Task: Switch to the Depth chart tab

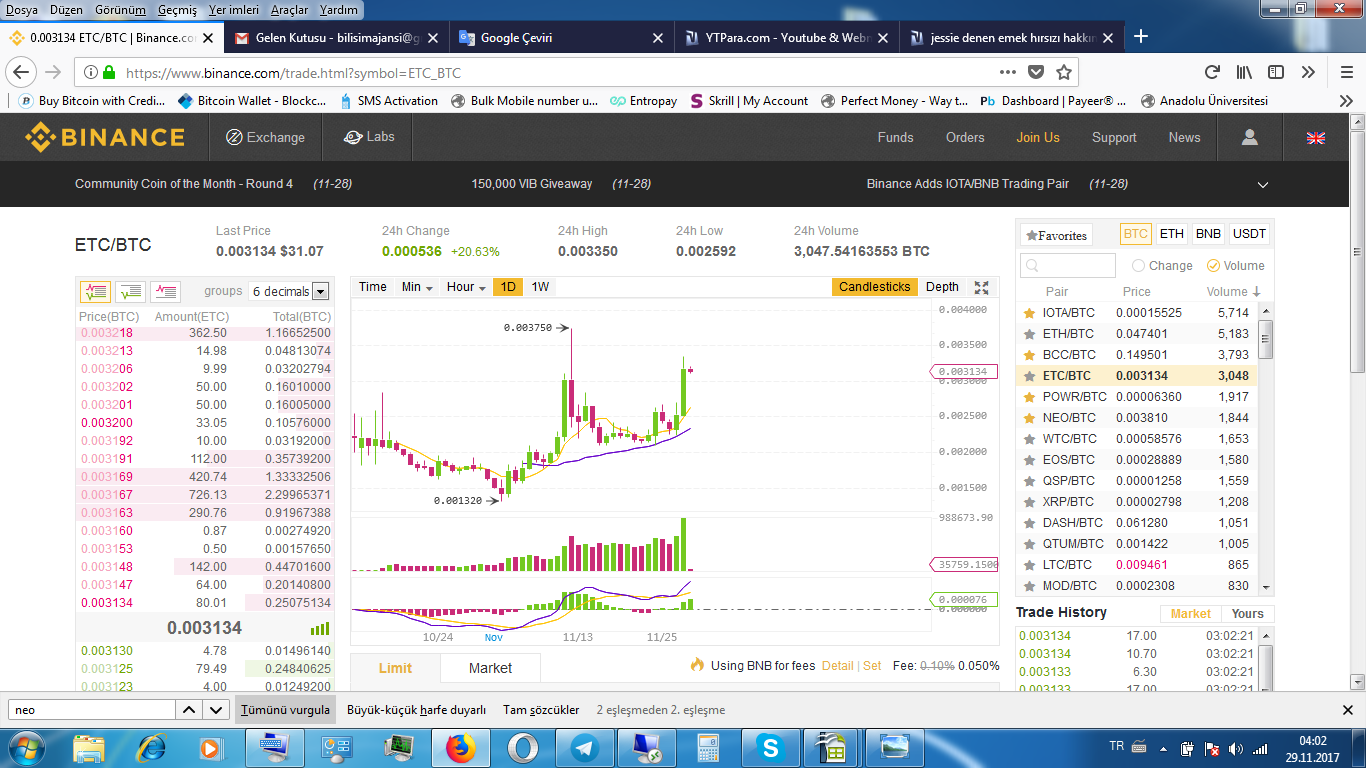Action: pos(942,287)
